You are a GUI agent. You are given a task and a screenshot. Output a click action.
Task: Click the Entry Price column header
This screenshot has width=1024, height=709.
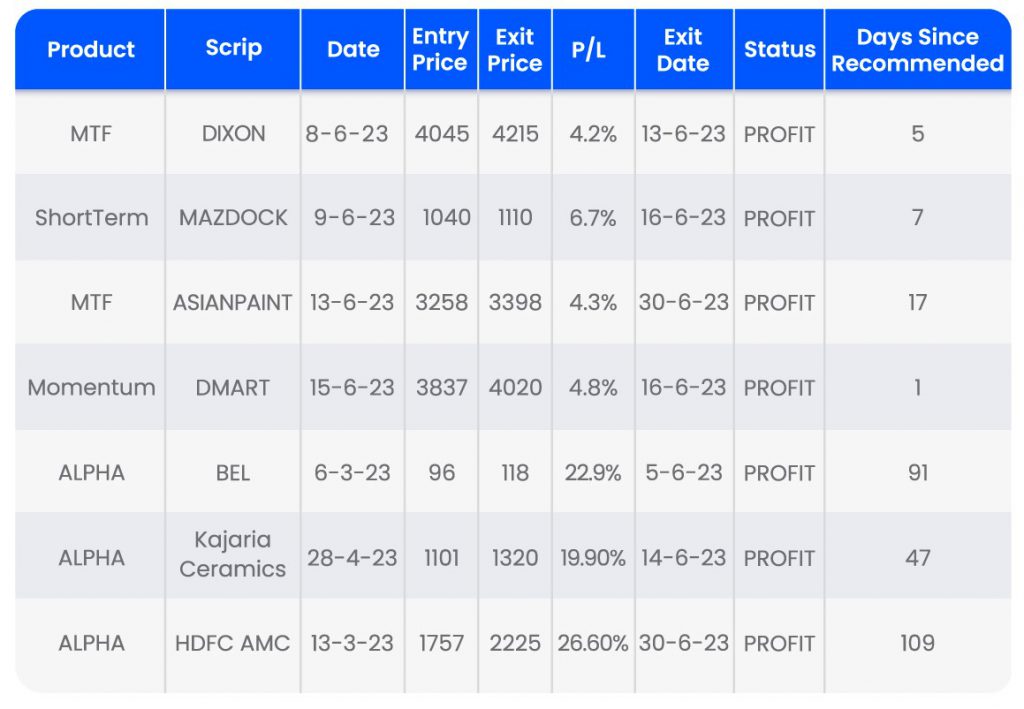pyautogui.click(x=440, y=49)
